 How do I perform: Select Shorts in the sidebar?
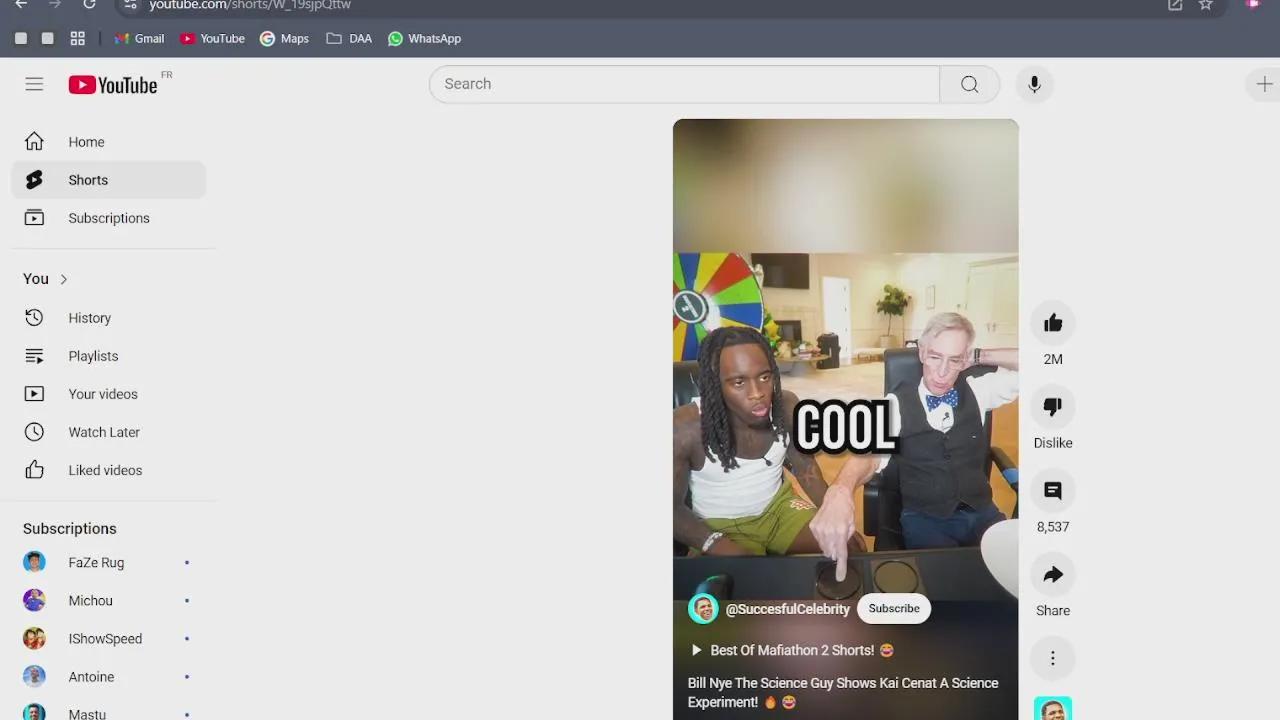[x=109, y=180]
